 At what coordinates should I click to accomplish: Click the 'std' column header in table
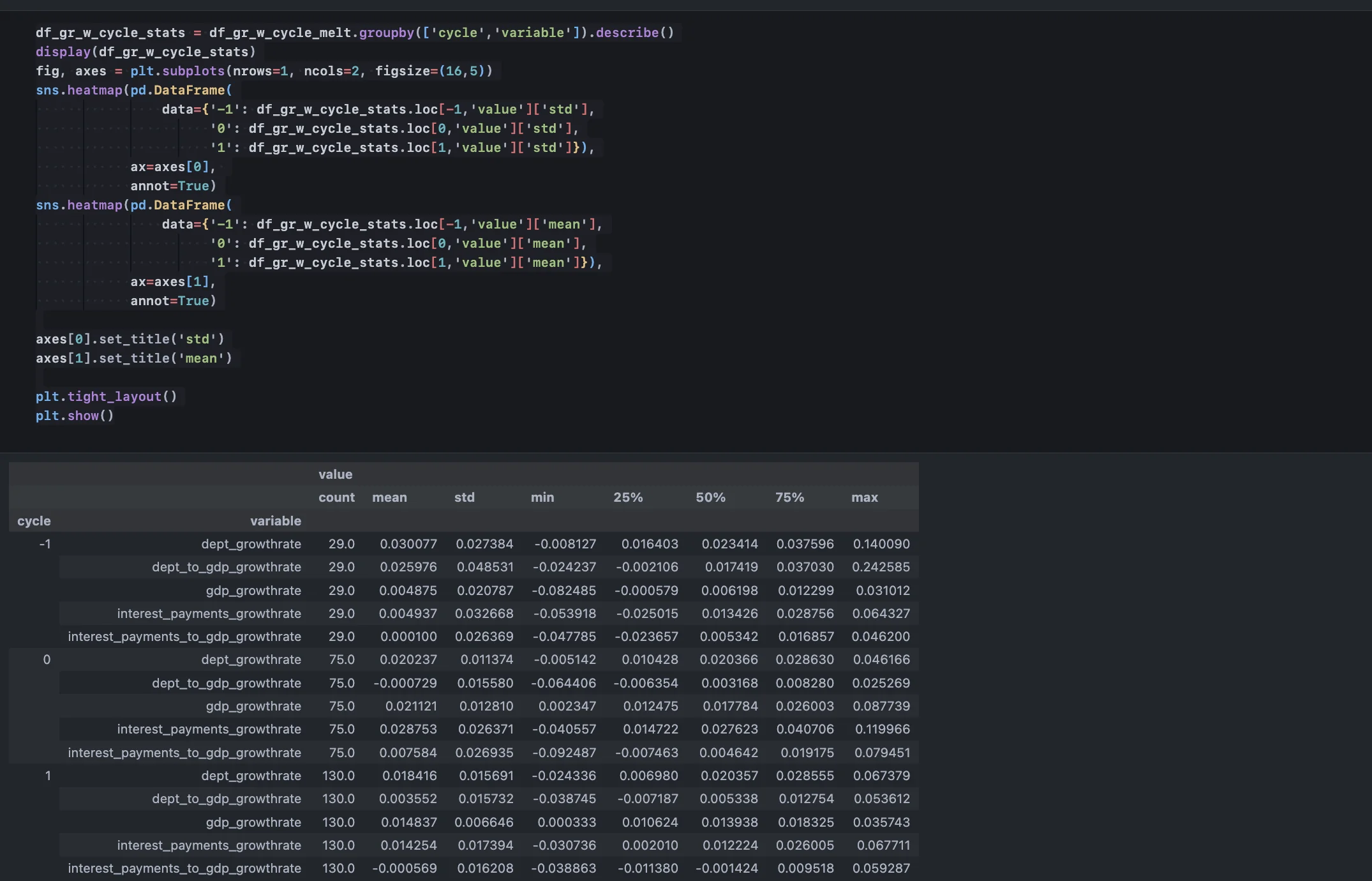coord(464,497)
